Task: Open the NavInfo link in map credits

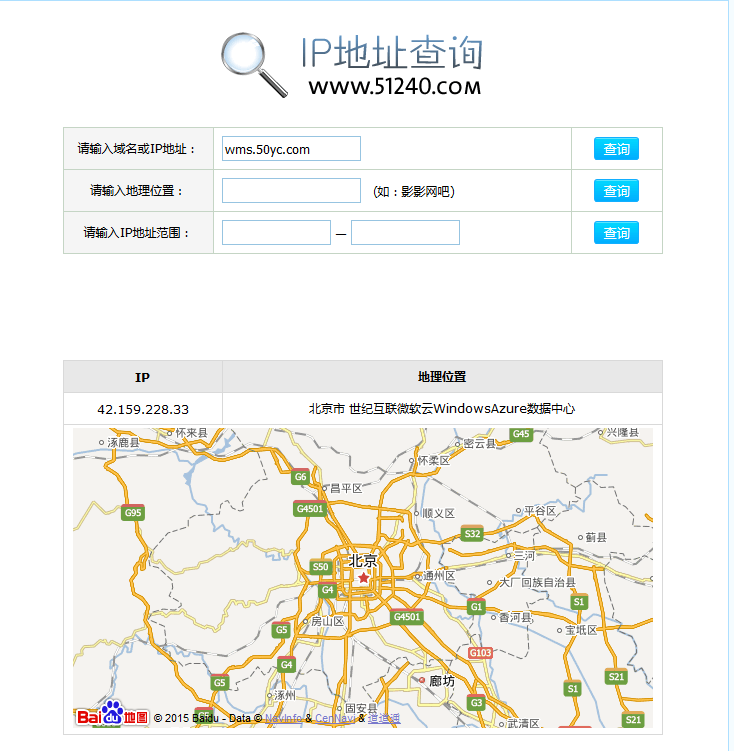Action: click(x=283, y=718)
